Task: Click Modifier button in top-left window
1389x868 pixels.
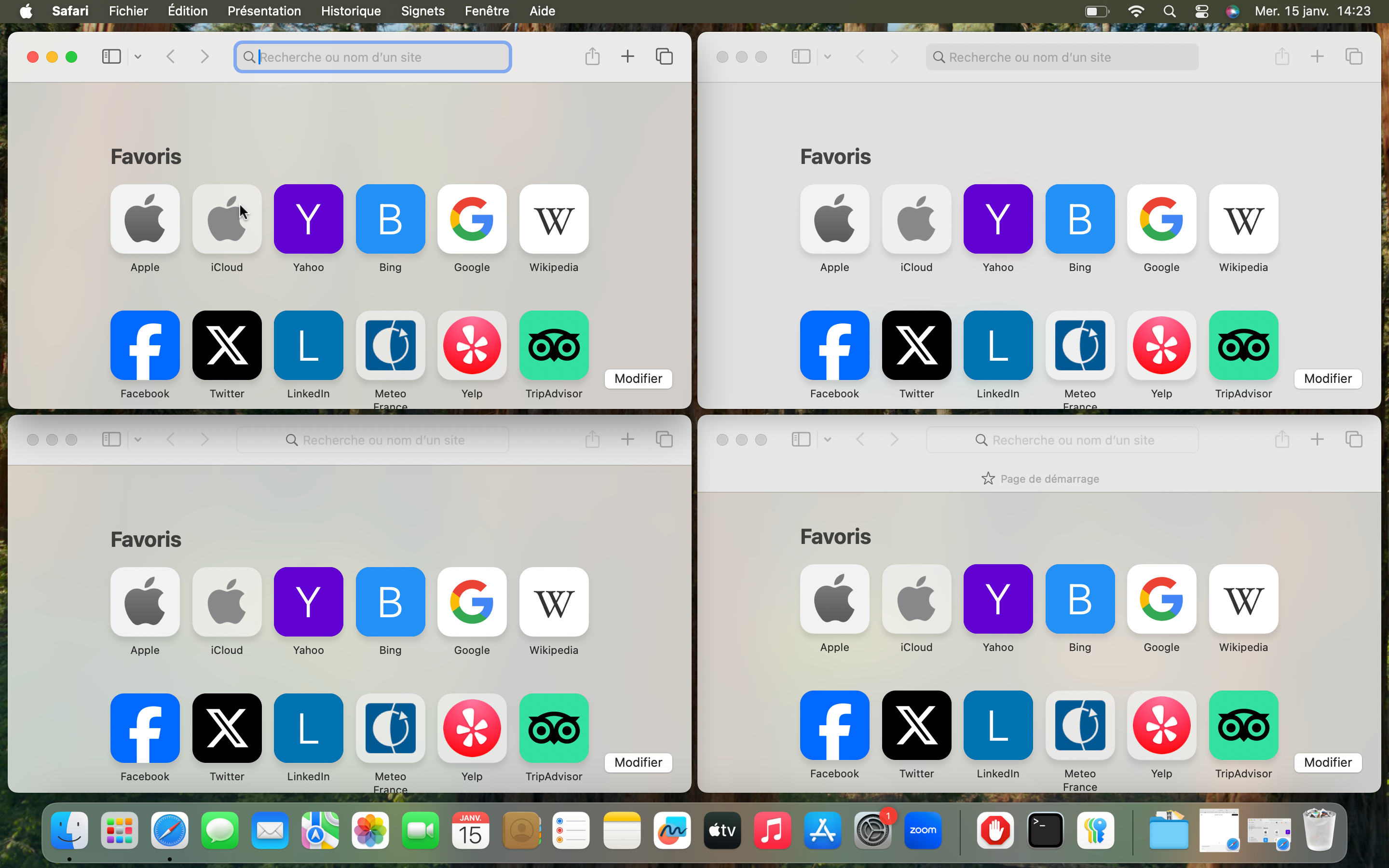Action: pos(638,379)
